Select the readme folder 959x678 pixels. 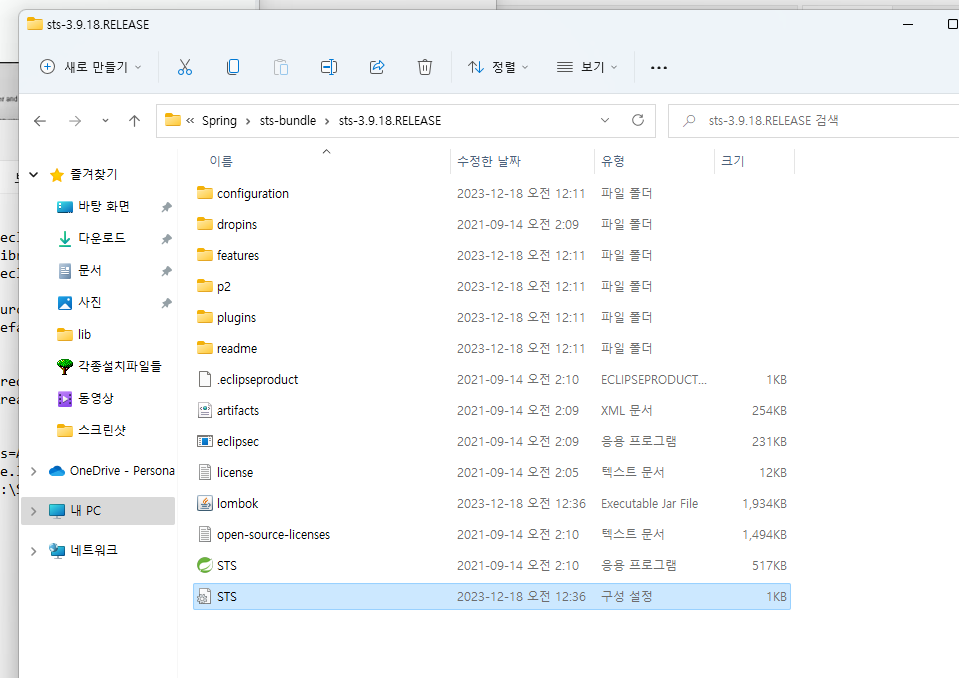492,348
